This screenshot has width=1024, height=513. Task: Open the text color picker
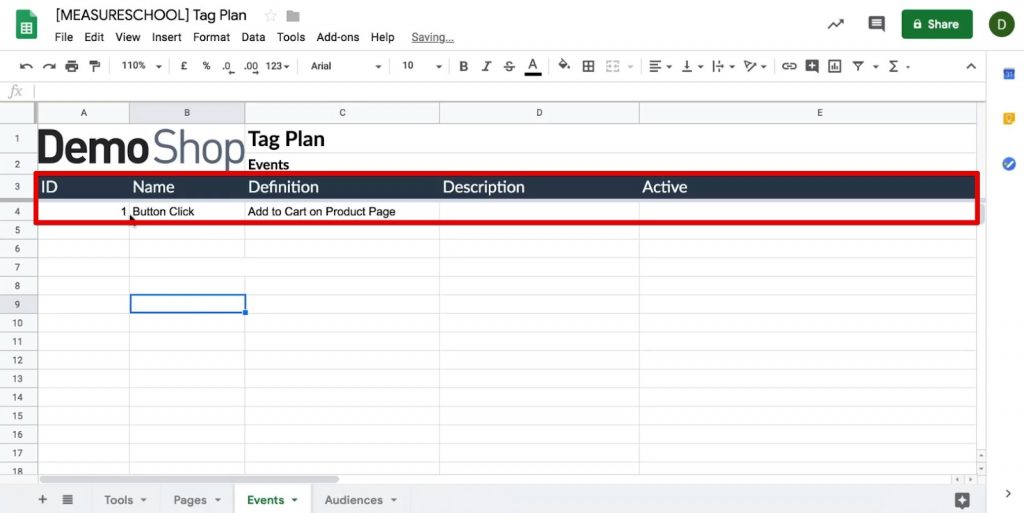[x=533, y=66]
